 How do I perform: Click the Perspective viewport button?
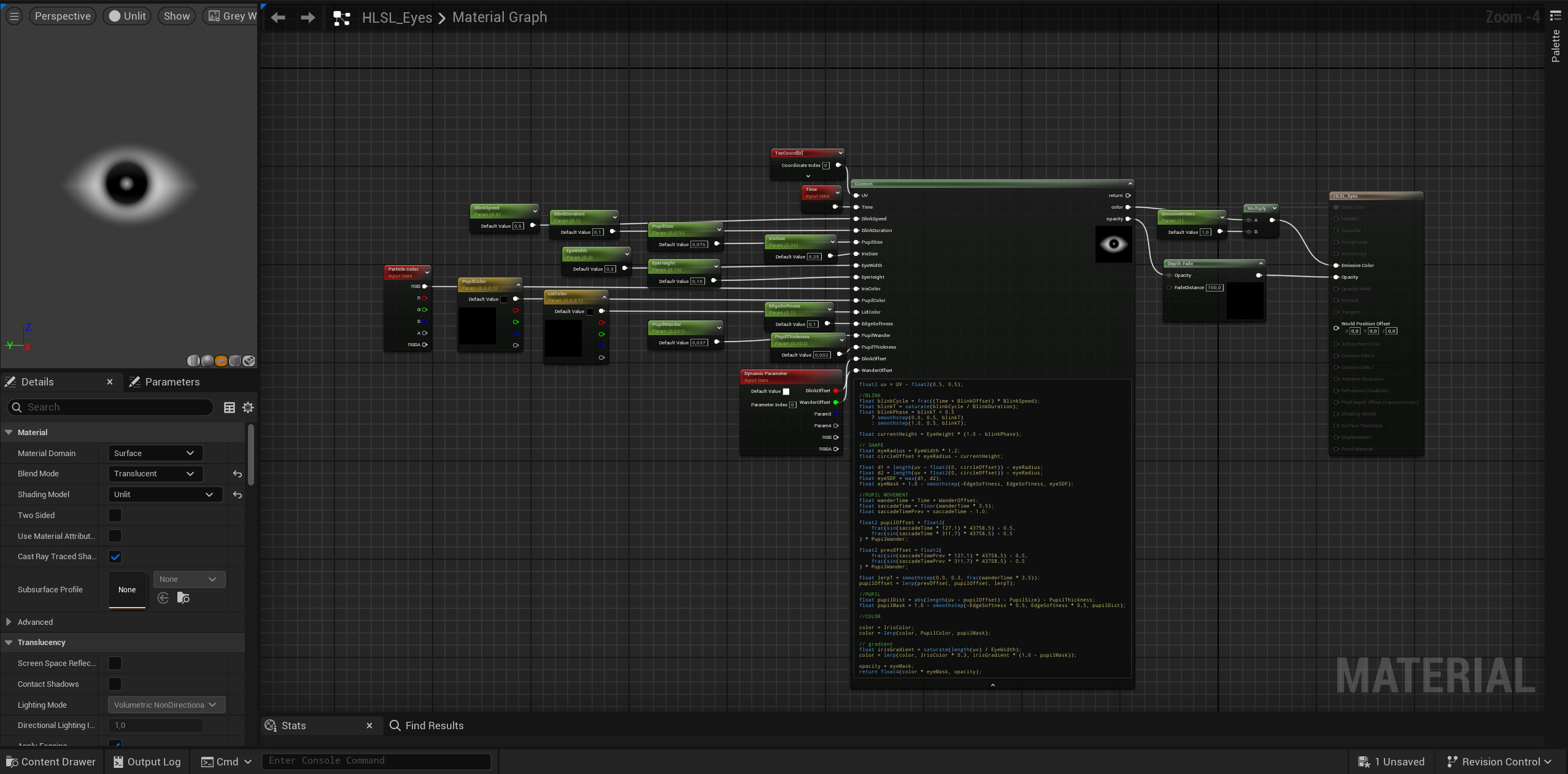pos(63,16)
